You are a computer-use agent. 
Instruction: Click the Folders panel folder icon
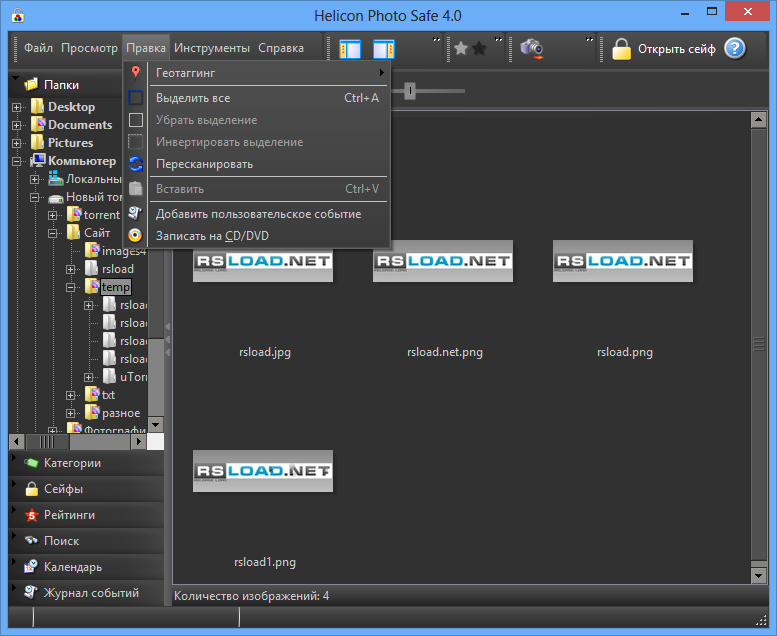(31, 84)
